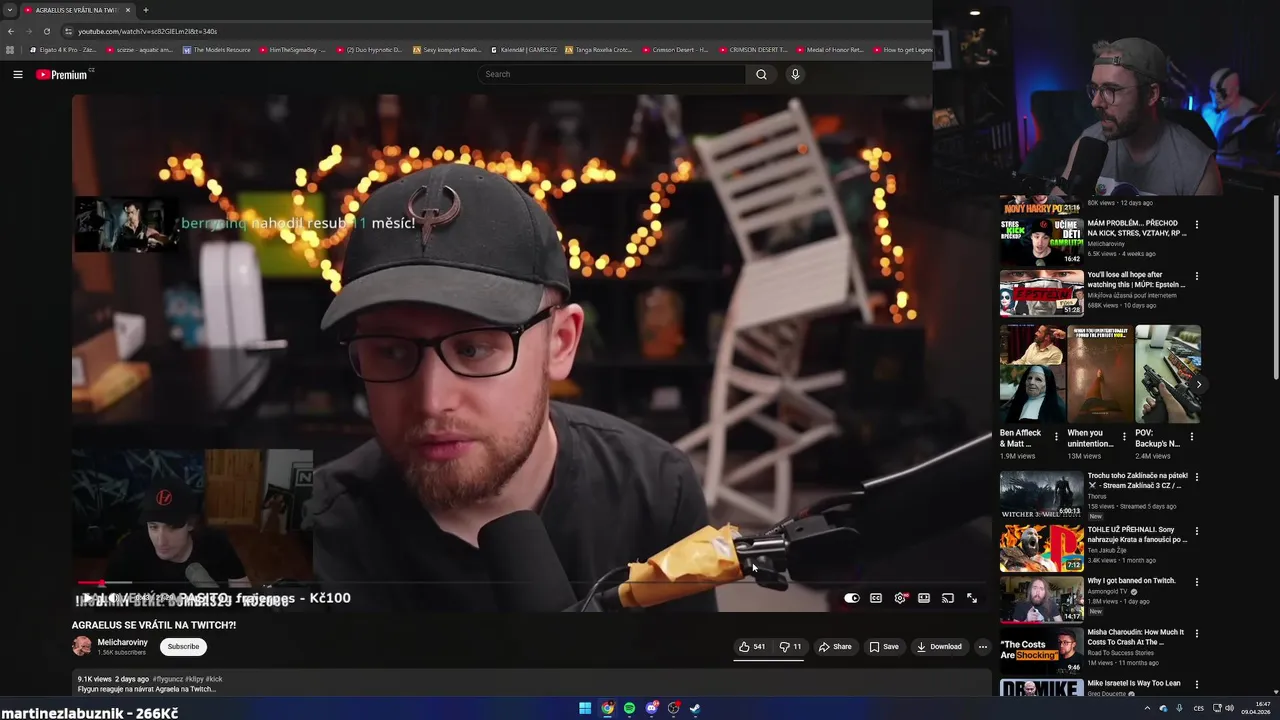This screenshot has width=1280, height=720.
Task: Open the Elgato 4 K Pro bookmark
Action: [x=63, y=49]
